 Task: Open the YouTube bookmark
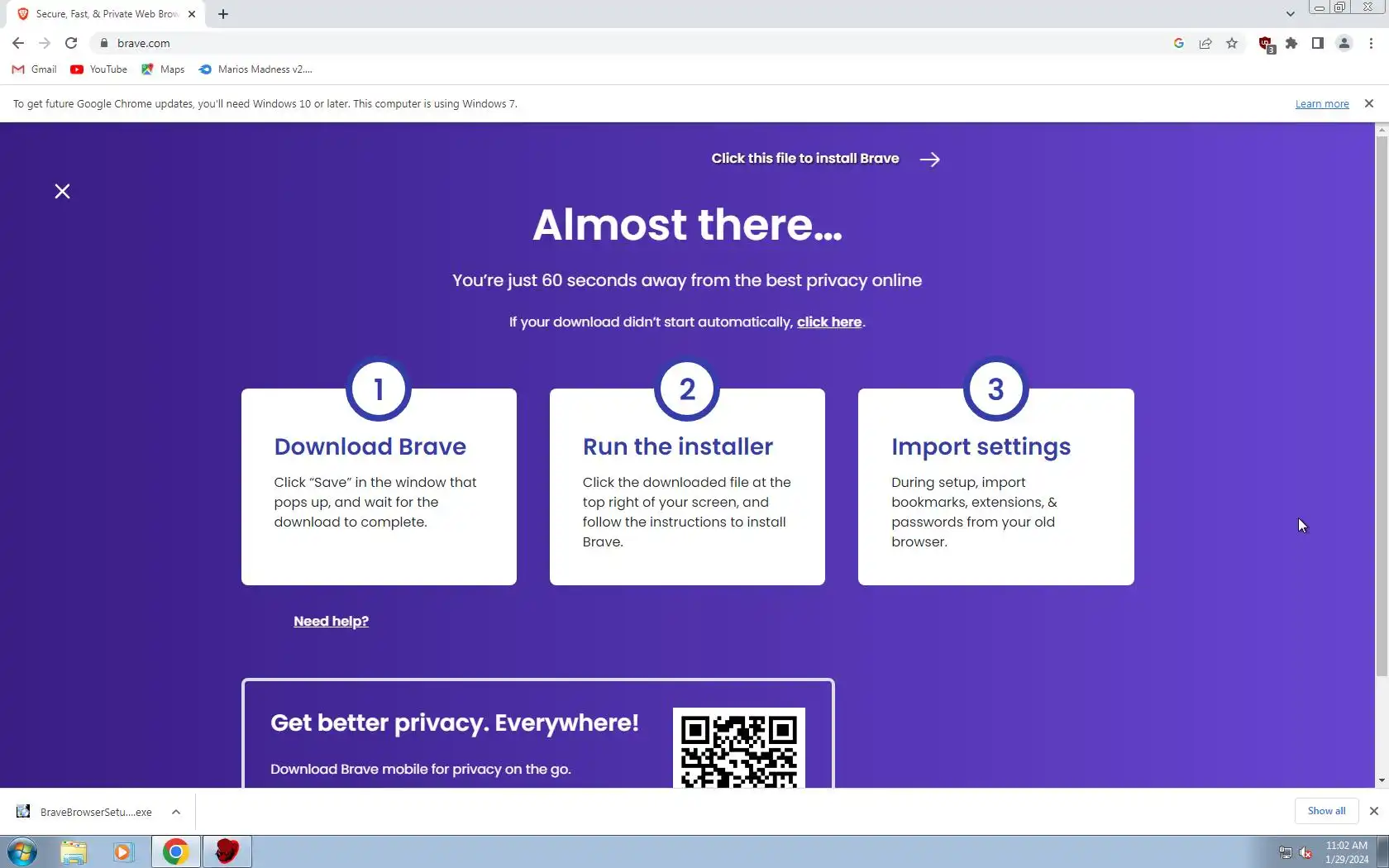click(x=98, y=69)
